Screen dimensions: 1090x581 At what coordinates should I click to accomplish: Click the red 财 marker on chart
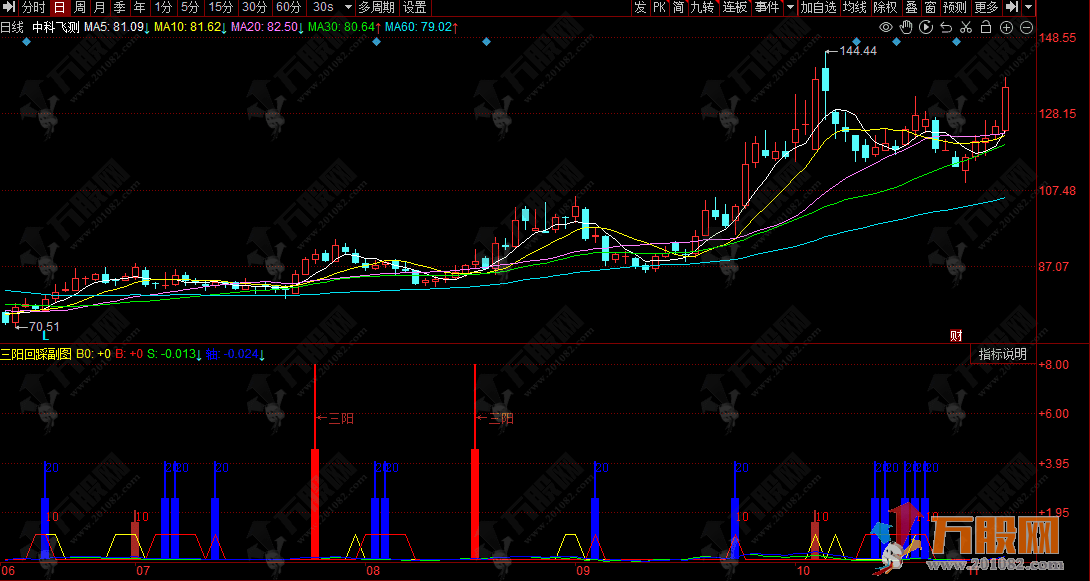955,335
